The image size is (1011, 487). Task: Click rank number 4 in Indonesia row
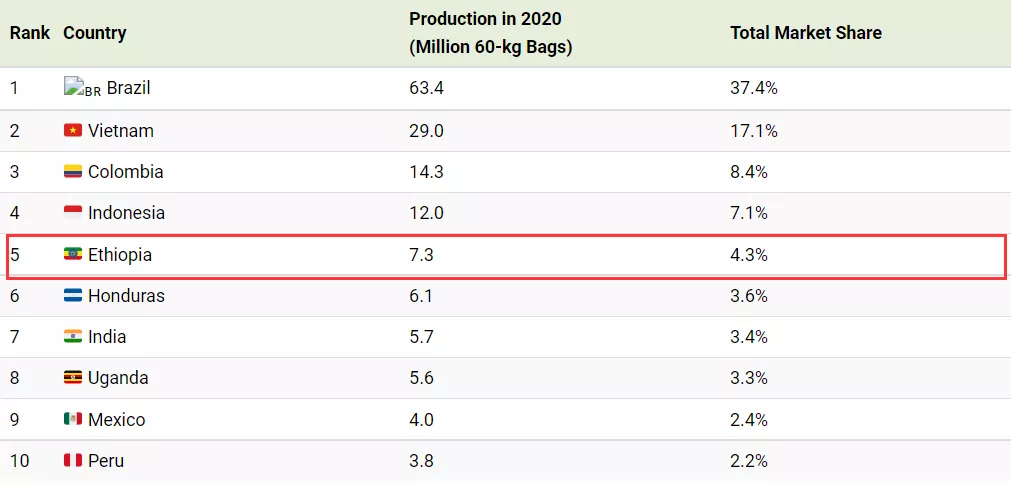(x=14, y=212)
